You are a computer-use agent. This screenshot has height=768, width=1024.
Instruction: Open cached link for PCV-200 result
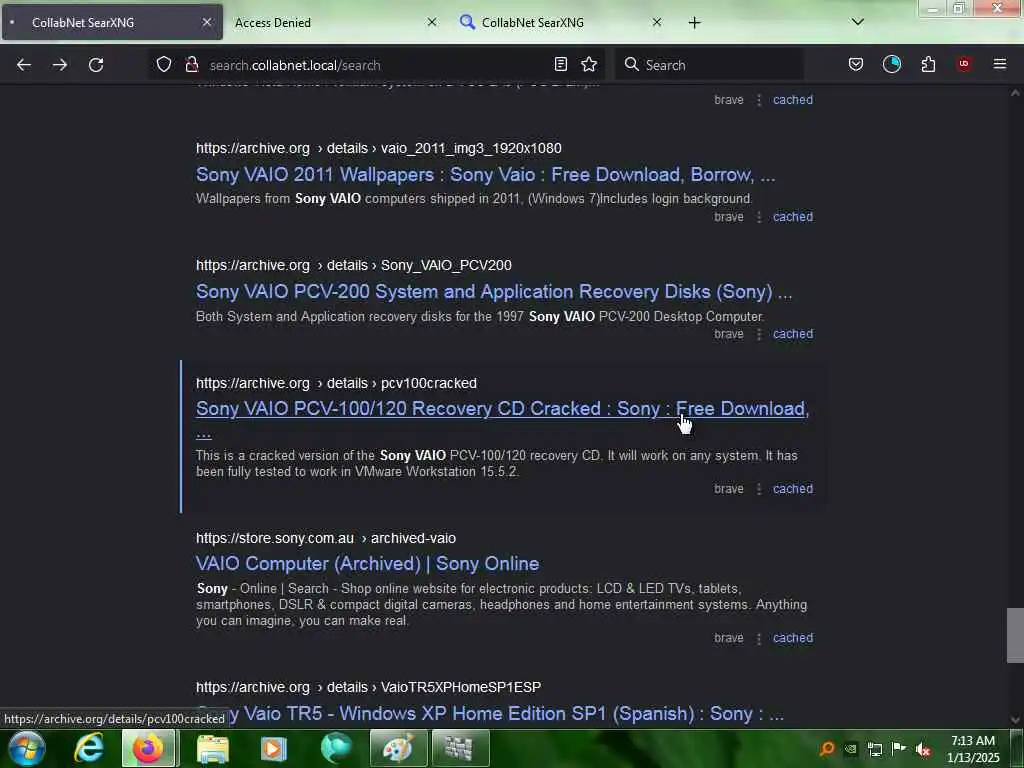click(793, 334)
